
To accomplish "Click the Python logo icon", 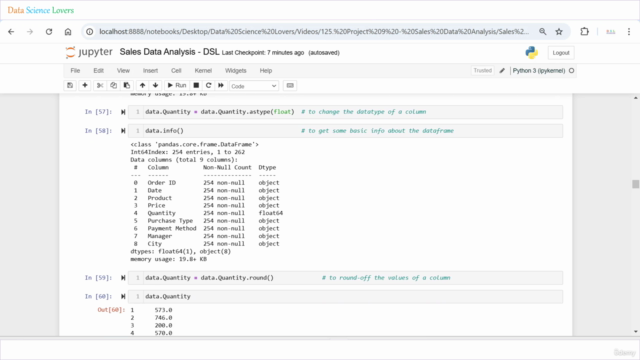I will click(x=531, y=52).
